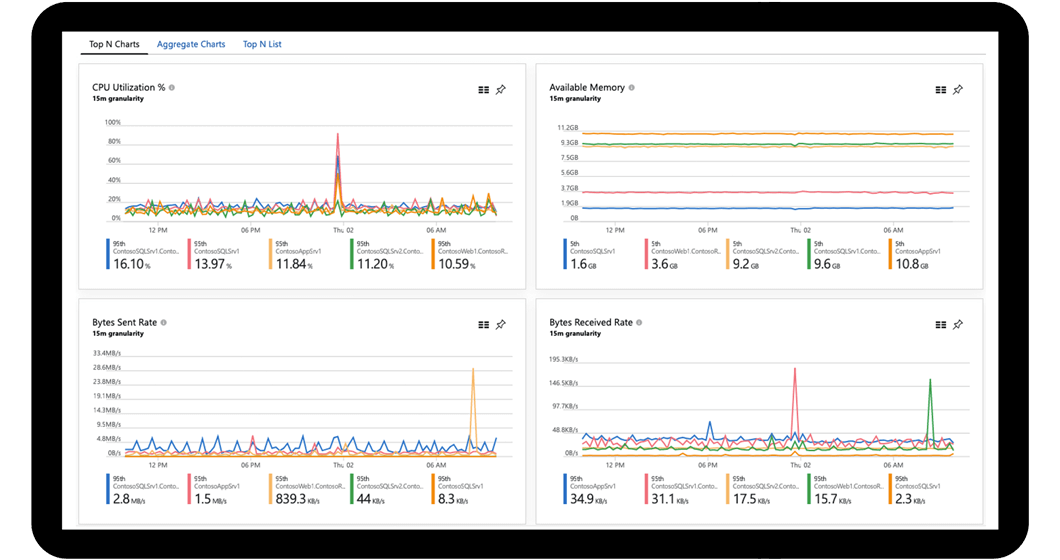Click the green bytes received spike peak
Image resolution: width=1060 pixels, height=560 pixels.
[x=930, y=380]
